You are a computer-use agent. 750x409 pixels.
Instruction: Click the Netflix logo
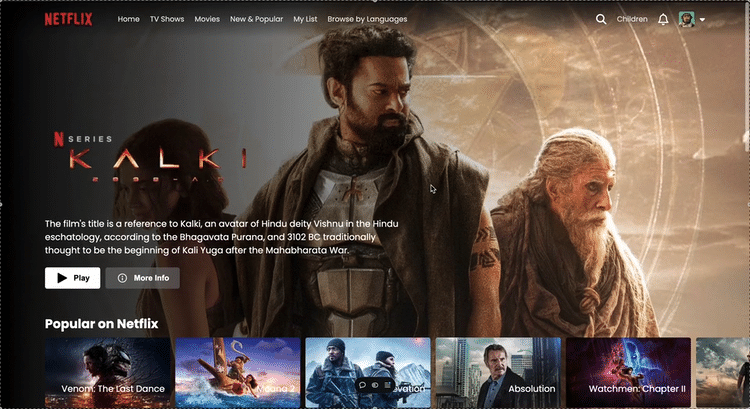click(68, 19)
